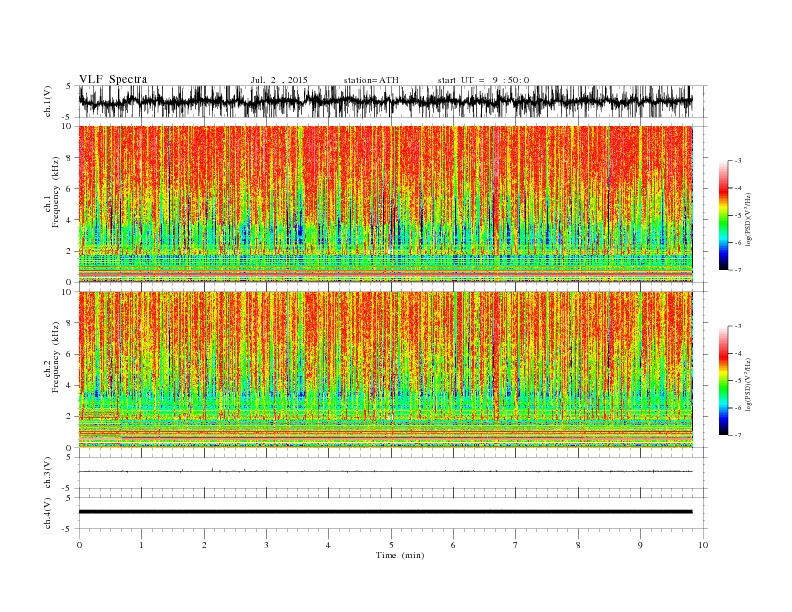Click time axis tick label "2"
Image resolution: width=792 pixels, height=612 pixels.
click(x=204, y=545)
